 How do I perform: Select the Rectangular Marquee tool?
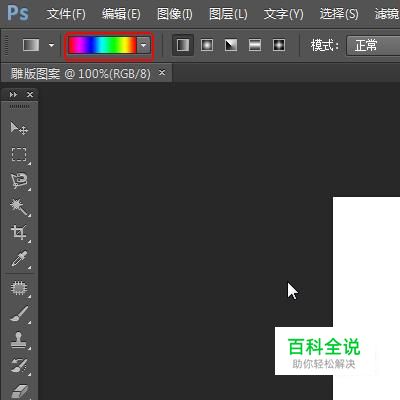tap(19, 154)
